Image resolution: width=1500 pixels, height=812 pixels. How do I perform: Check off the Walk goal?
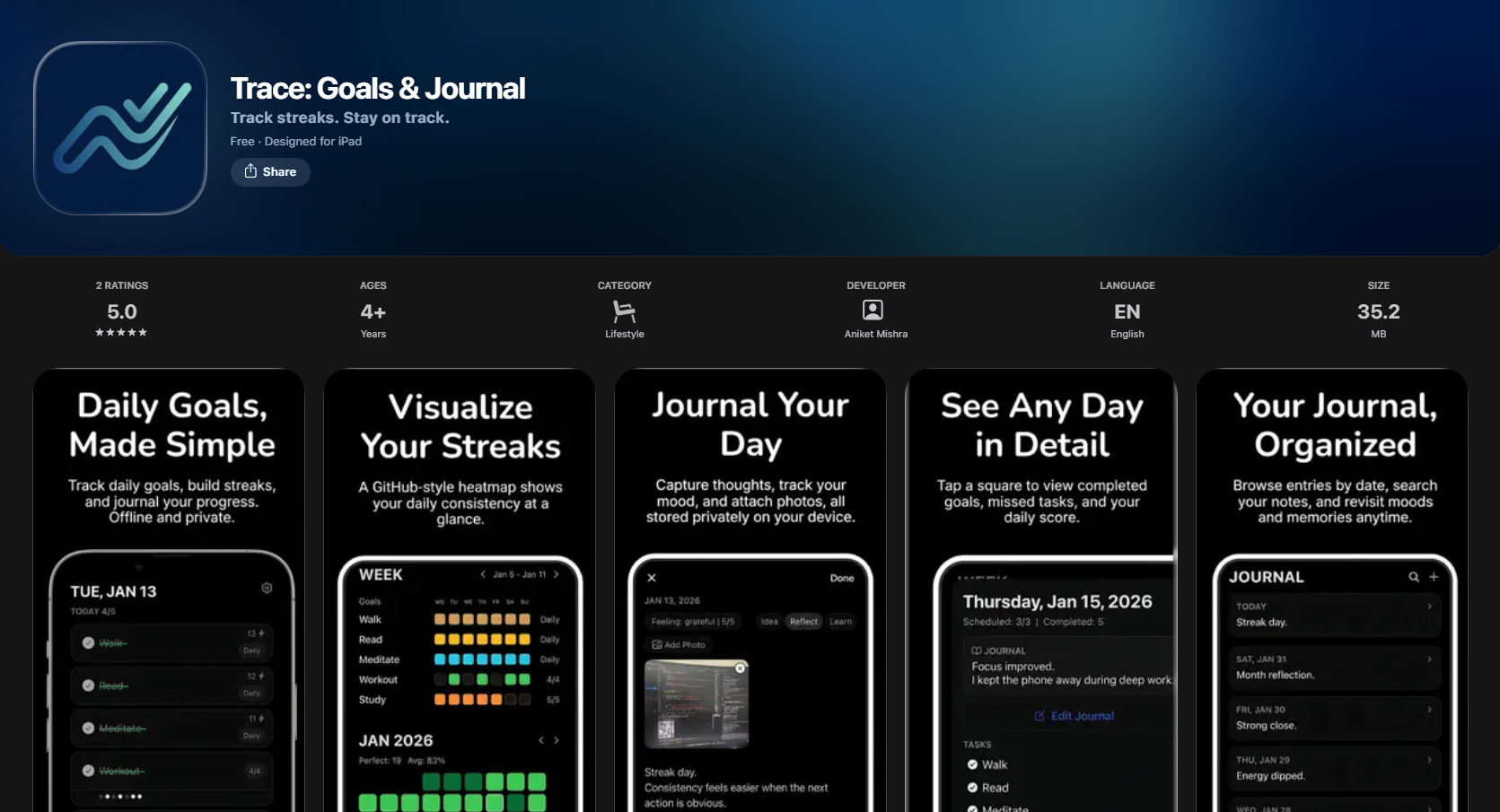click(87, 642)
